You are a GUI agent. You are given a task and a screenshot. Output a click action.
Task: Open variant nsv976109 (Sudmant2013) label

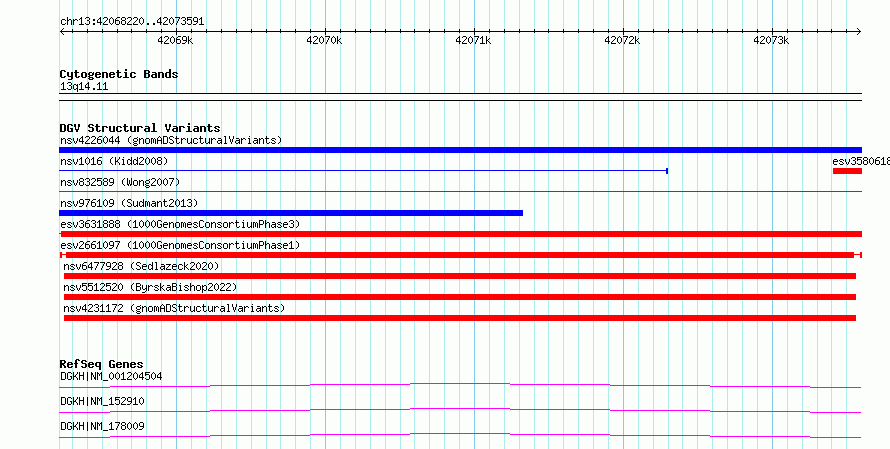point(129,203)
